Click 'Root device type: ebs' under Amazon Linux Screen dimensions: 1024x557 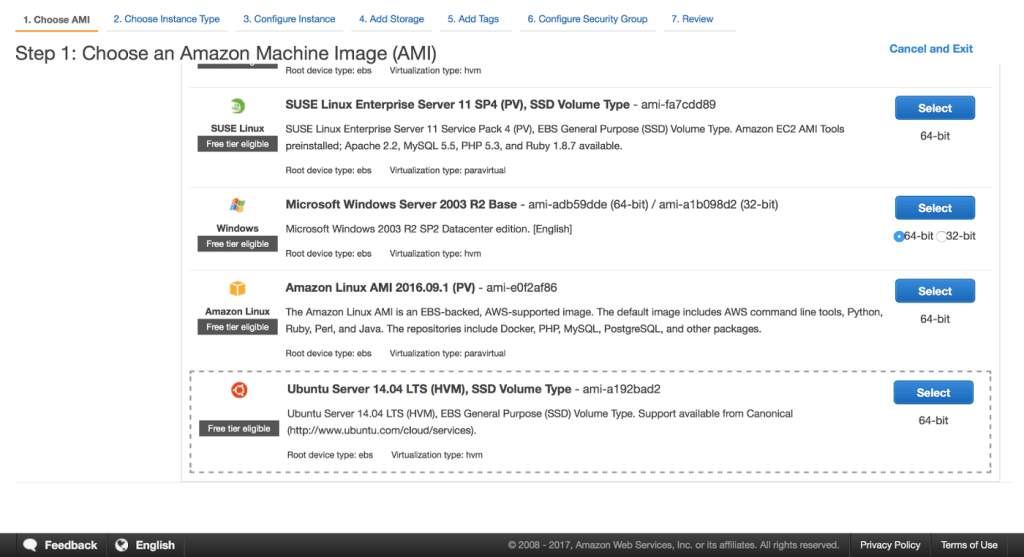(328, 353)
